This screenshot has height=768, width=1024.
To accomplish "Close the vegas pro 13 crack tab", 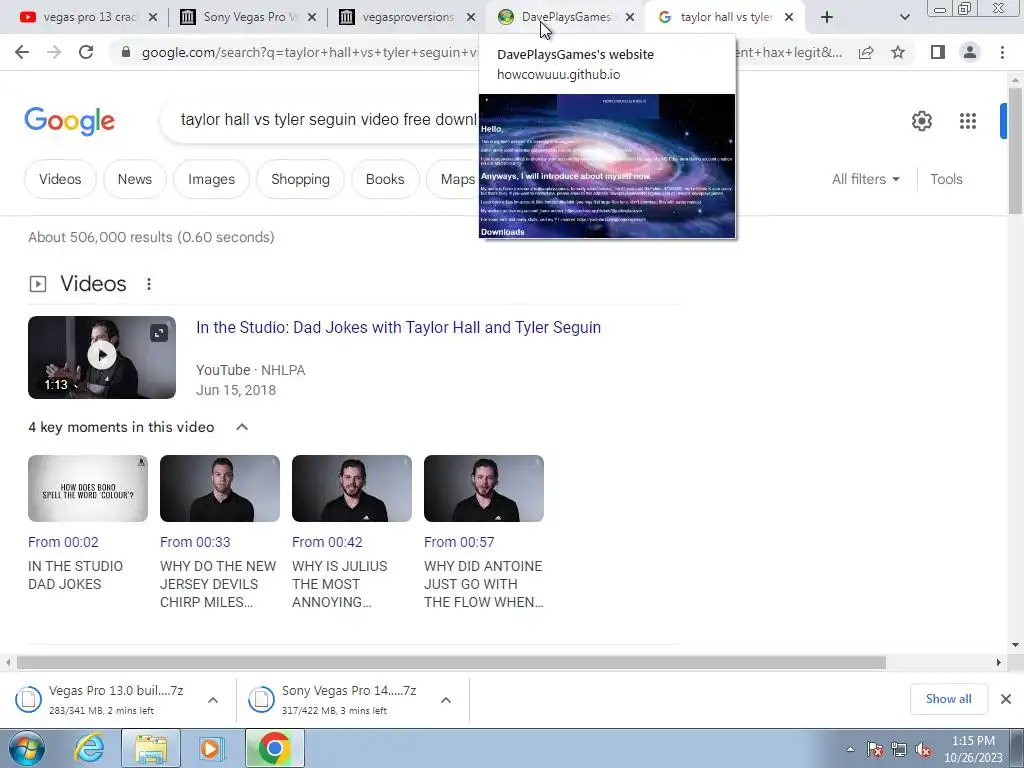I will click(x=153, y=17).
